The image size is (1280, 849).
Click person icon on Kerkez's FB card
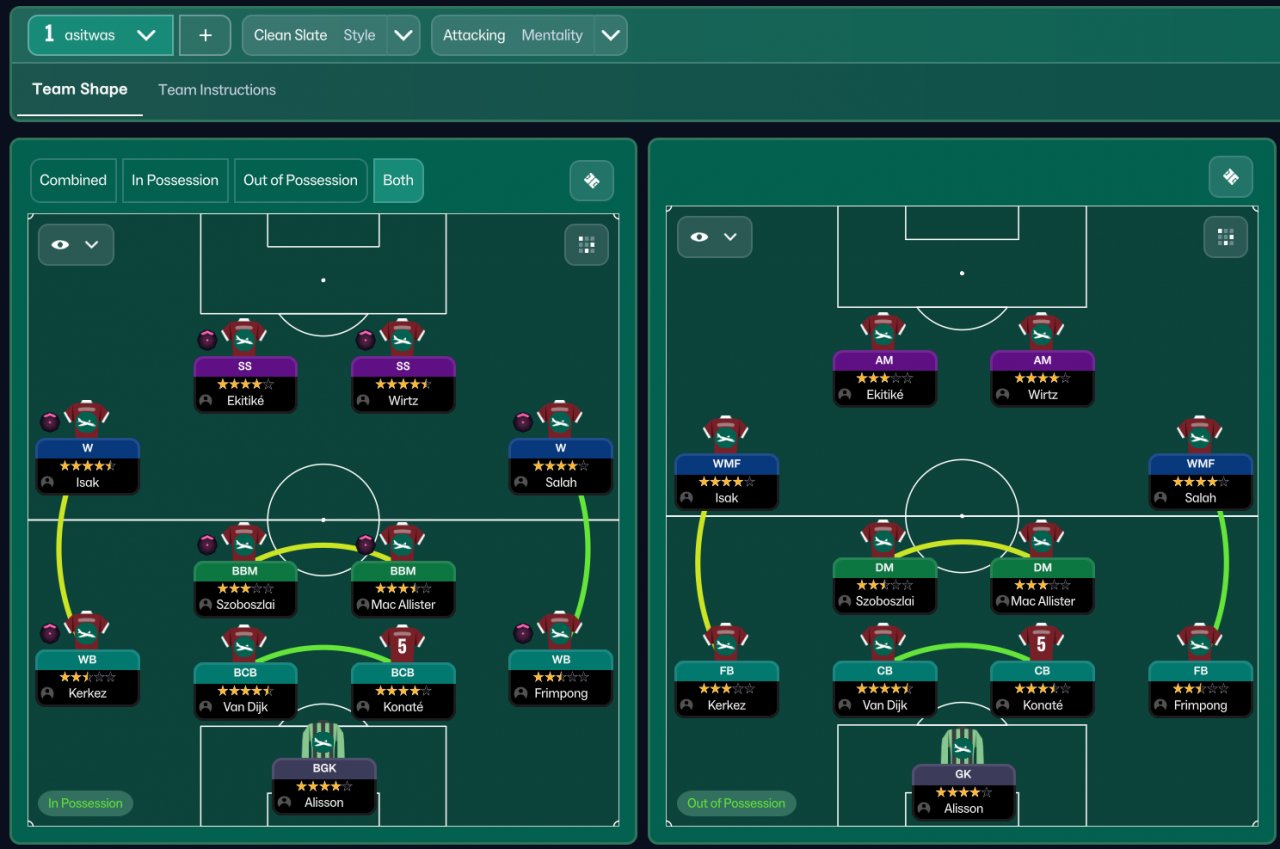687,705
